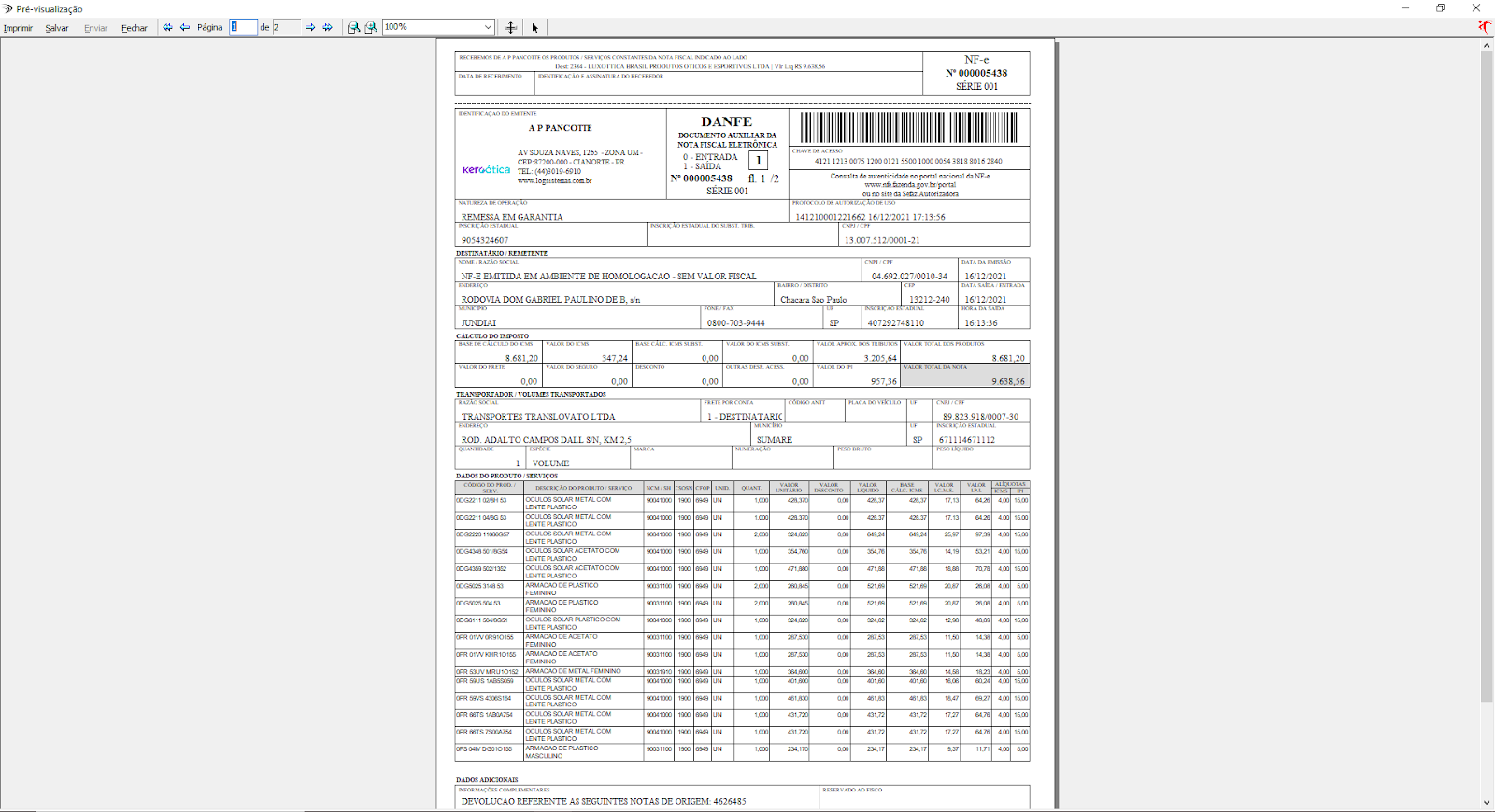Click the Pré-visualização app icon in the title bar
Viewport: 1495px width, 812px height.
tap(8, 8)
